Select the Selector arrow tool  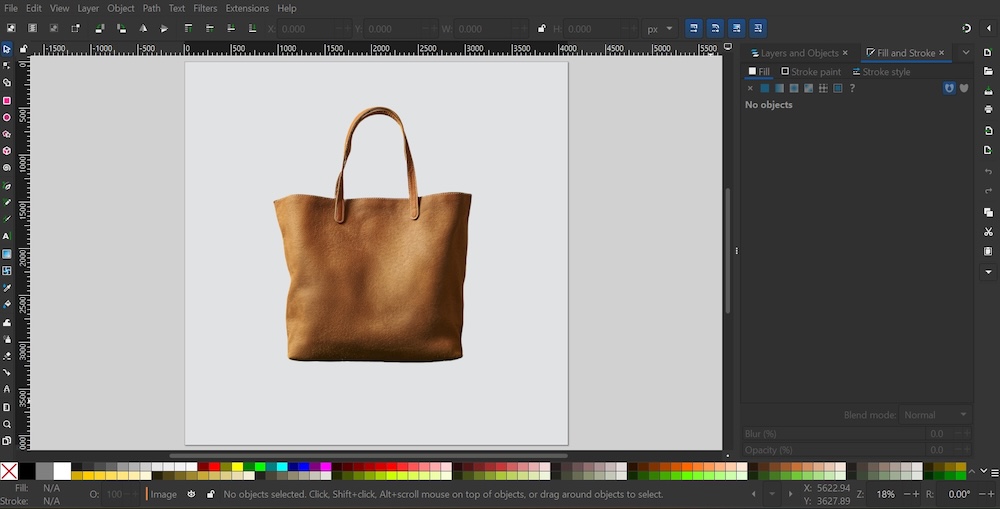7,48
